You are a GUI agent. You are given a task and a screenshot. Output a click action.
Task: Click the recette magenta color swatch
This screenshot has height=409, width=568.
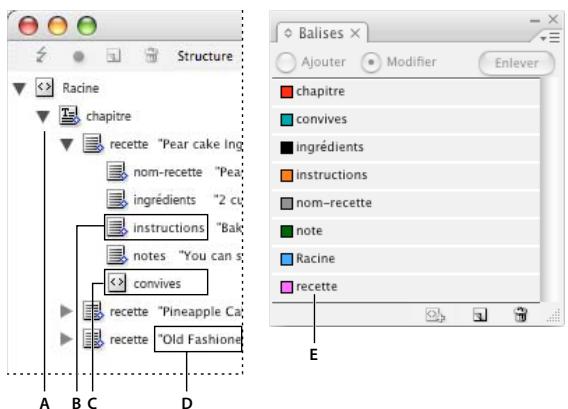287,287
